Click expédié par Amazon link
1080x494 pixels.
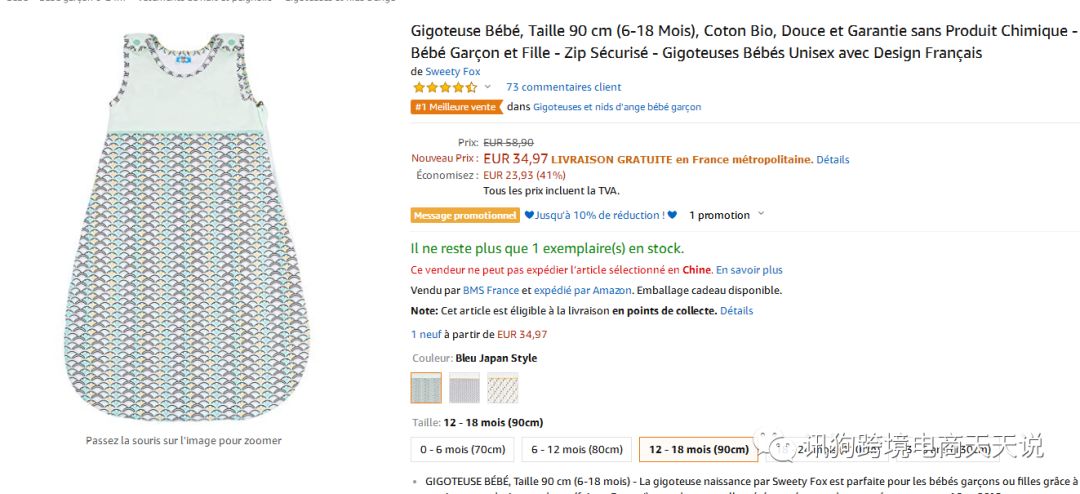pos(583,290)
